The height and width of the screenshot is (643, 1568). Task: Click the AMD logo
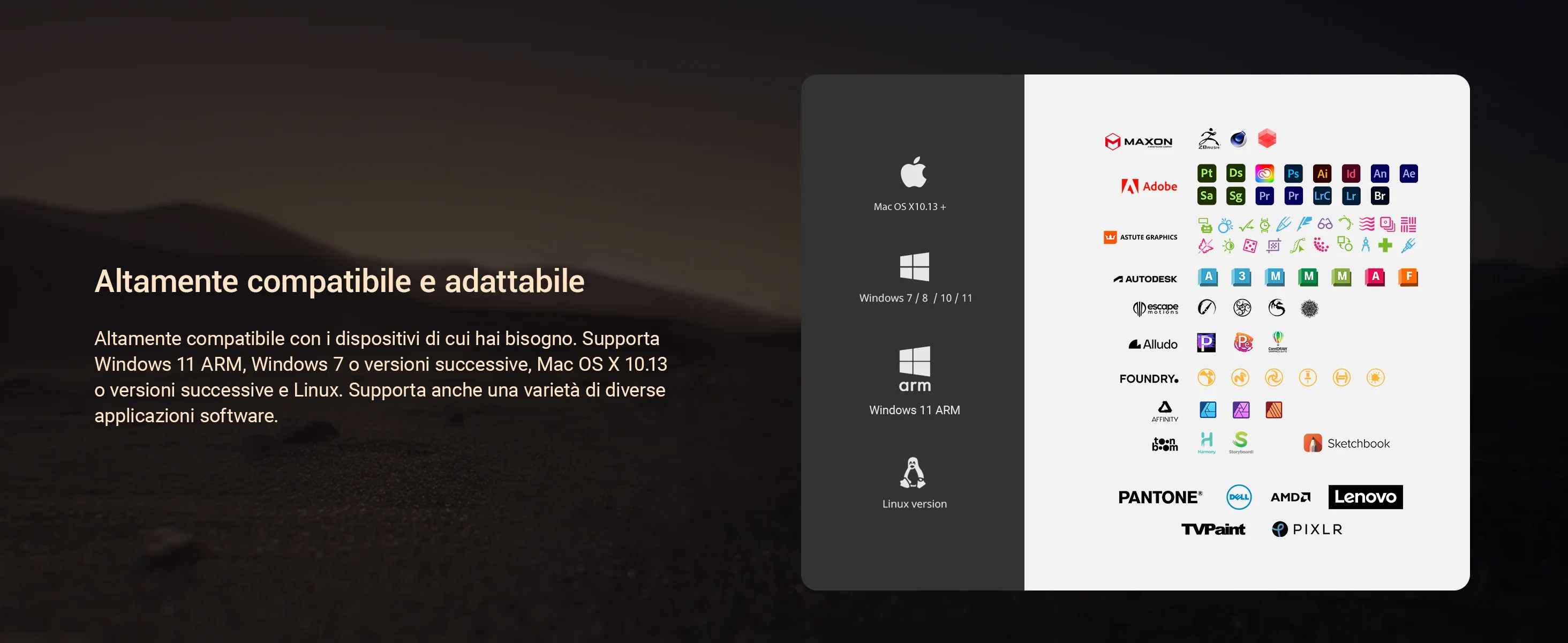point(1291,497)
